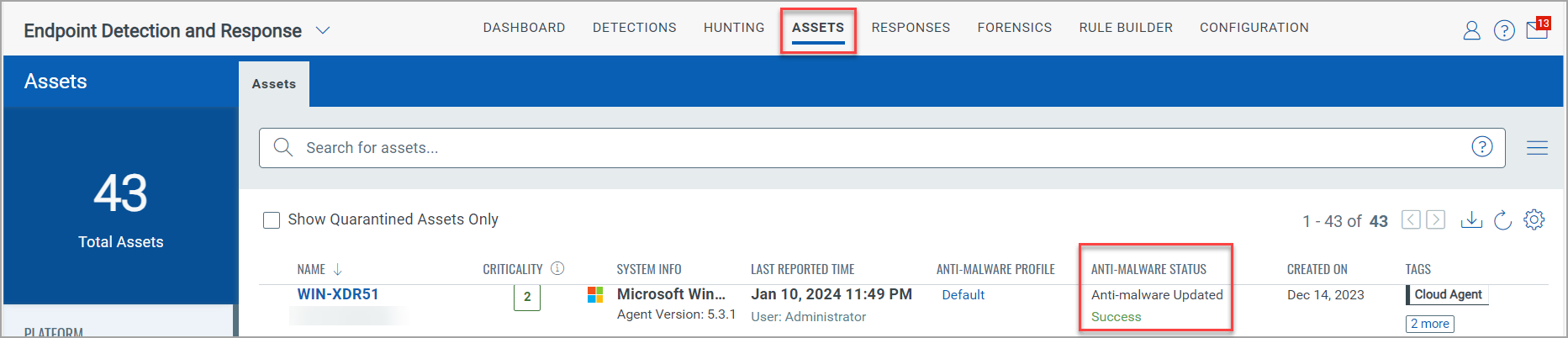Open the user profile icon
Image resolution: width=1568 pixels, height=338 pixels.
coord(1471,31)
